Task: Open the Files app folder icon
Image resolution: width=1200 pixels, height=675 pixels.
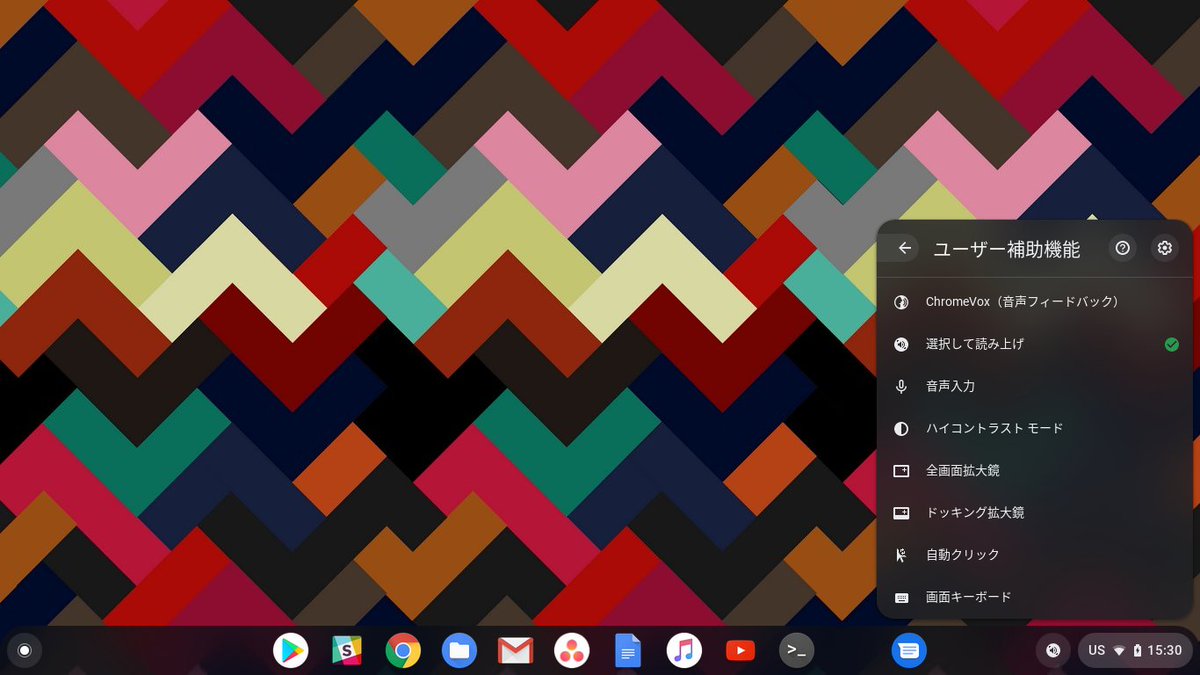Action: (x=459, y=651)
